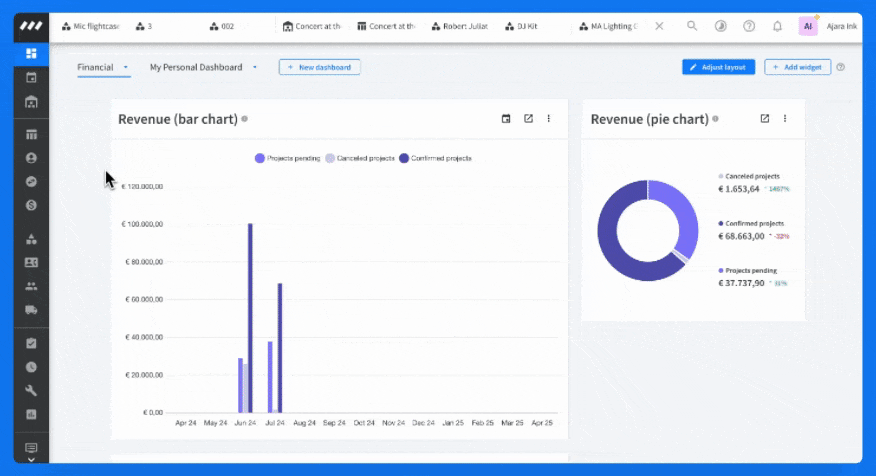This screenshot has height=476, width=876.
Task: Click € 68.663,00 confirmed projects value
Action: click(x=741, y=236)
